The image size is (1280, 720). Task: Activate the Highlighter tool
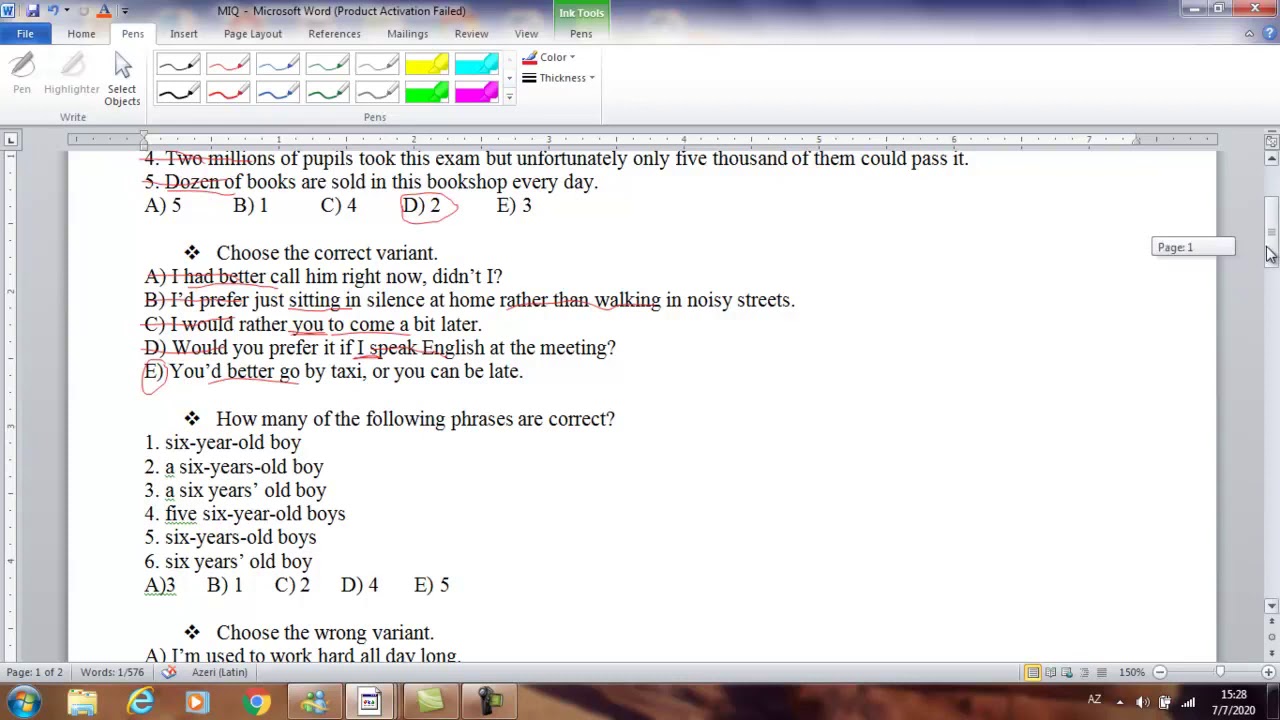[72, 75]
